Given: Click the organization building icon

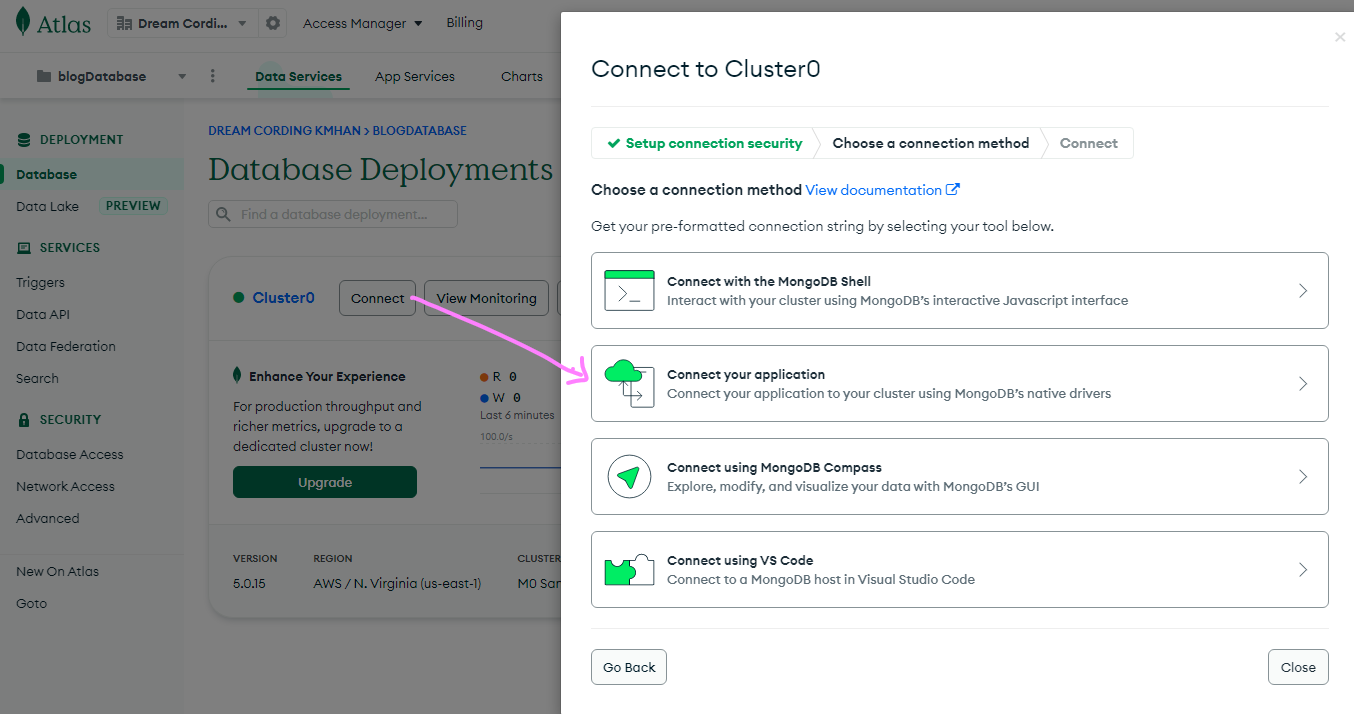Looking at the screenshot, I should [124, 23].
